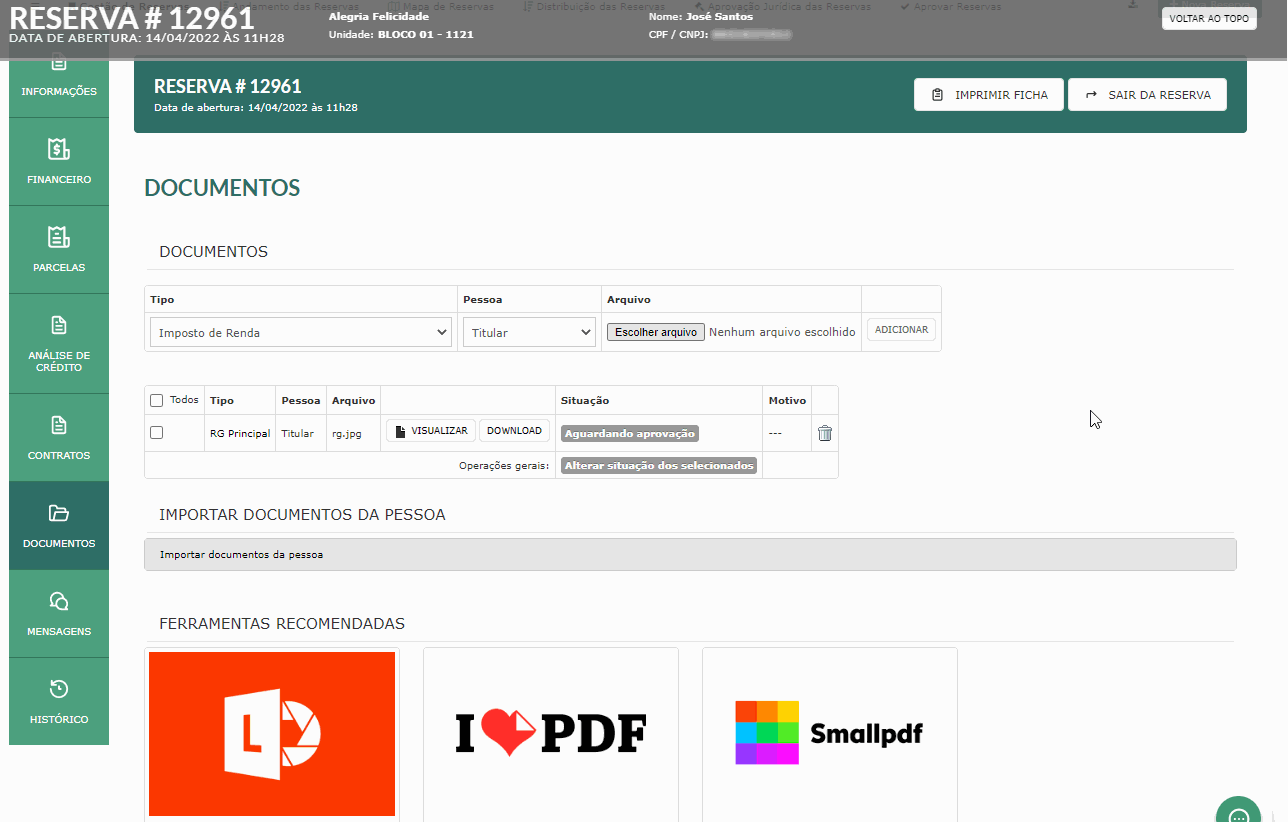Click Sair da Reserva button
Image resolution: width=1288 pixels, height=822 pixels.
point(1147,95)
